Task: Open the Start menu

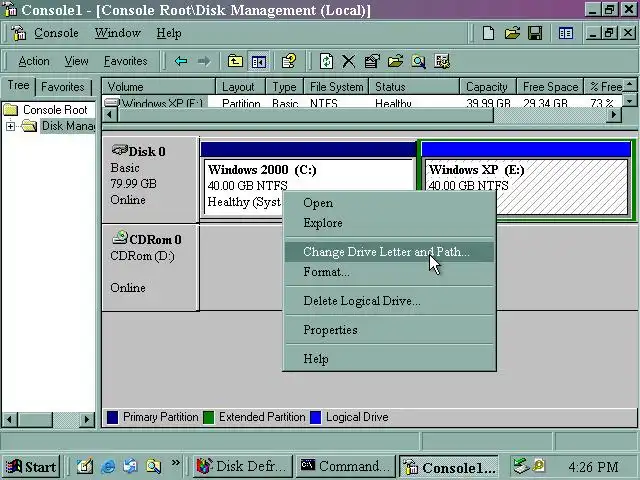Action: click(31, 467)
